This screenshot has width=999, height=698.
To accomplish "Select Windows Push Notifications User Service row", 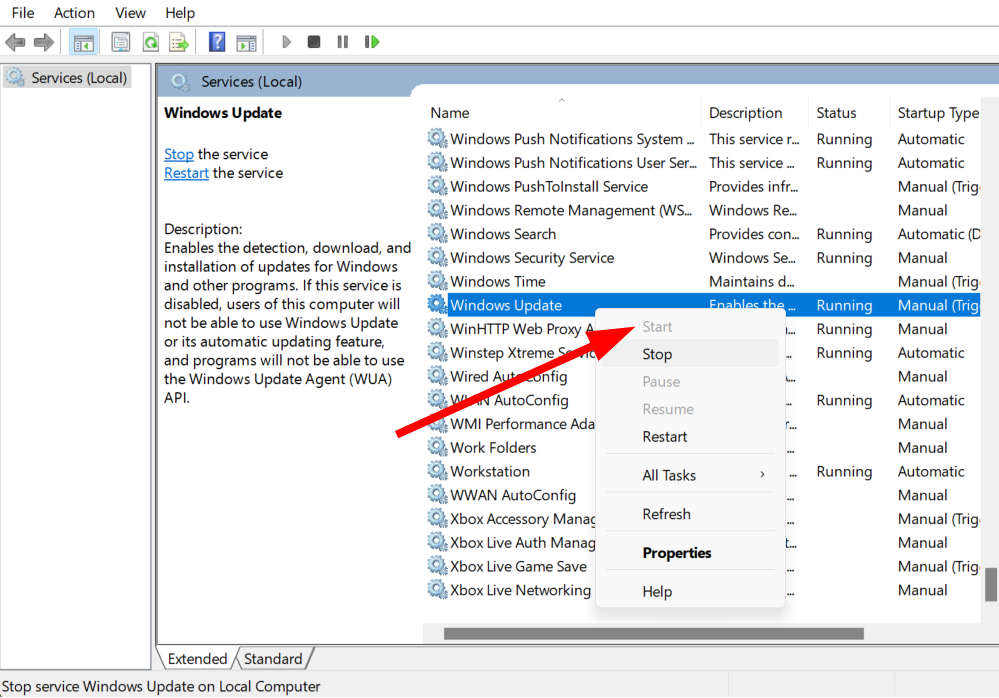I will click(x=702, y=162).
